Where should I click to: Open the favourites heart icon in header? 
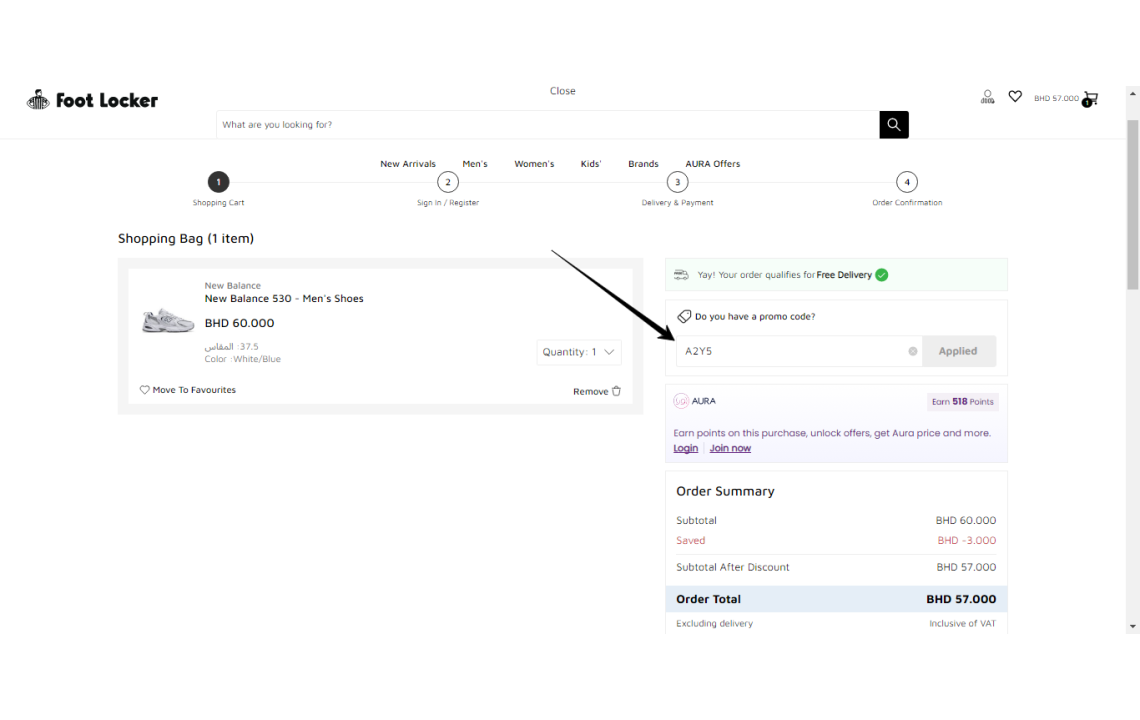pos(1015,96)
